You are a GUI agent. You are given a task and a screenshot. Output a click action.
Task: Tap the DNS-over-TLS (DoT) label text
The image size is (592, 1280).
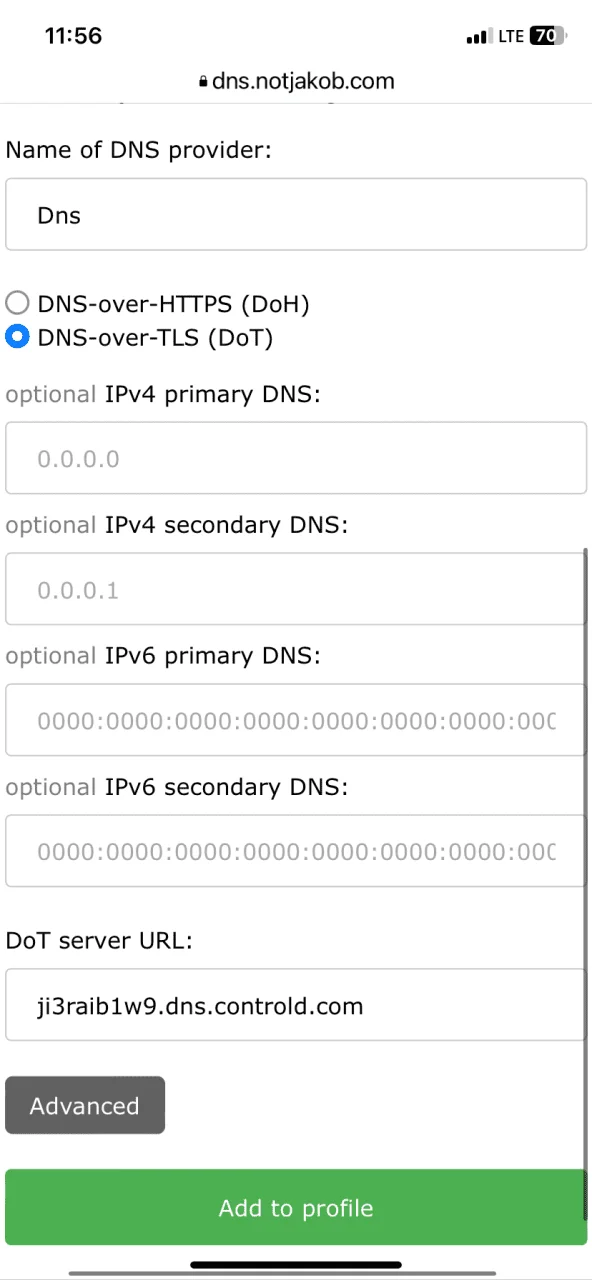coord(155,338)
